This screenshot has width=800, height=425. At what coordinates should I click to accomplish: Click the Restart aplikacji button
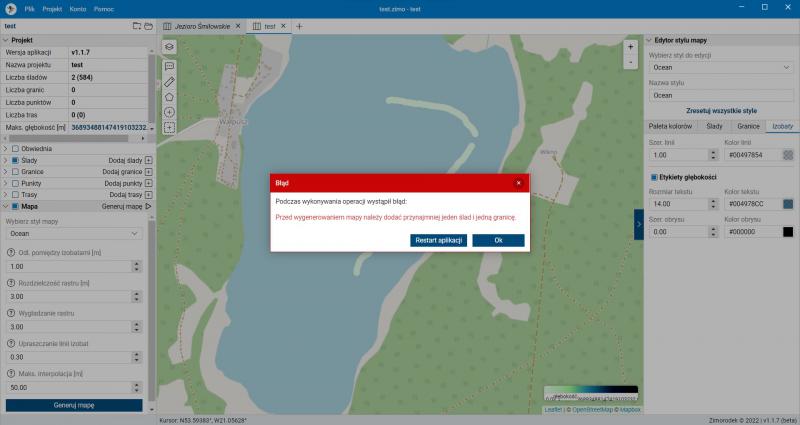point(439,240)
